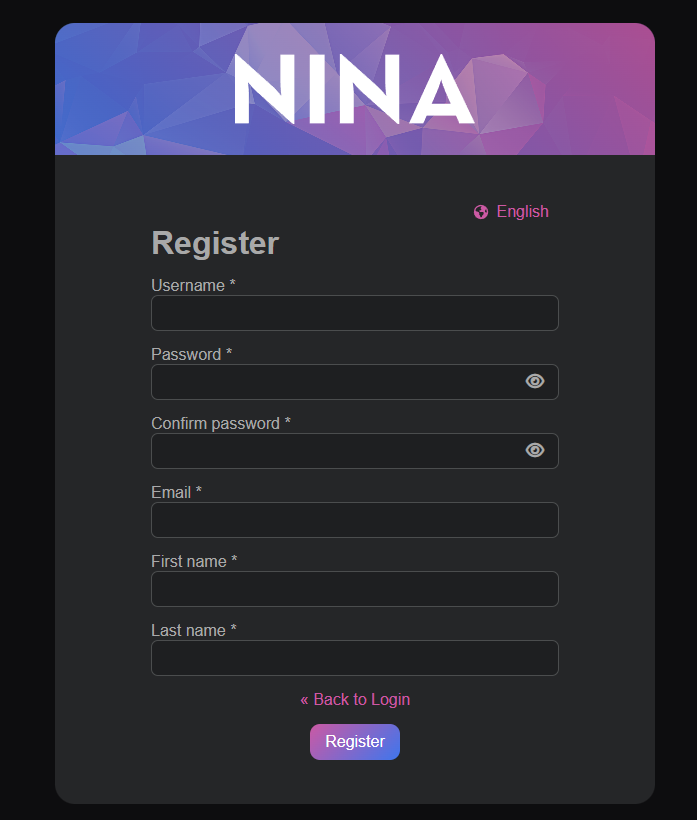Click the "Username *" label
The width and height of the screenshot is (697, 820).
(193, 286)
